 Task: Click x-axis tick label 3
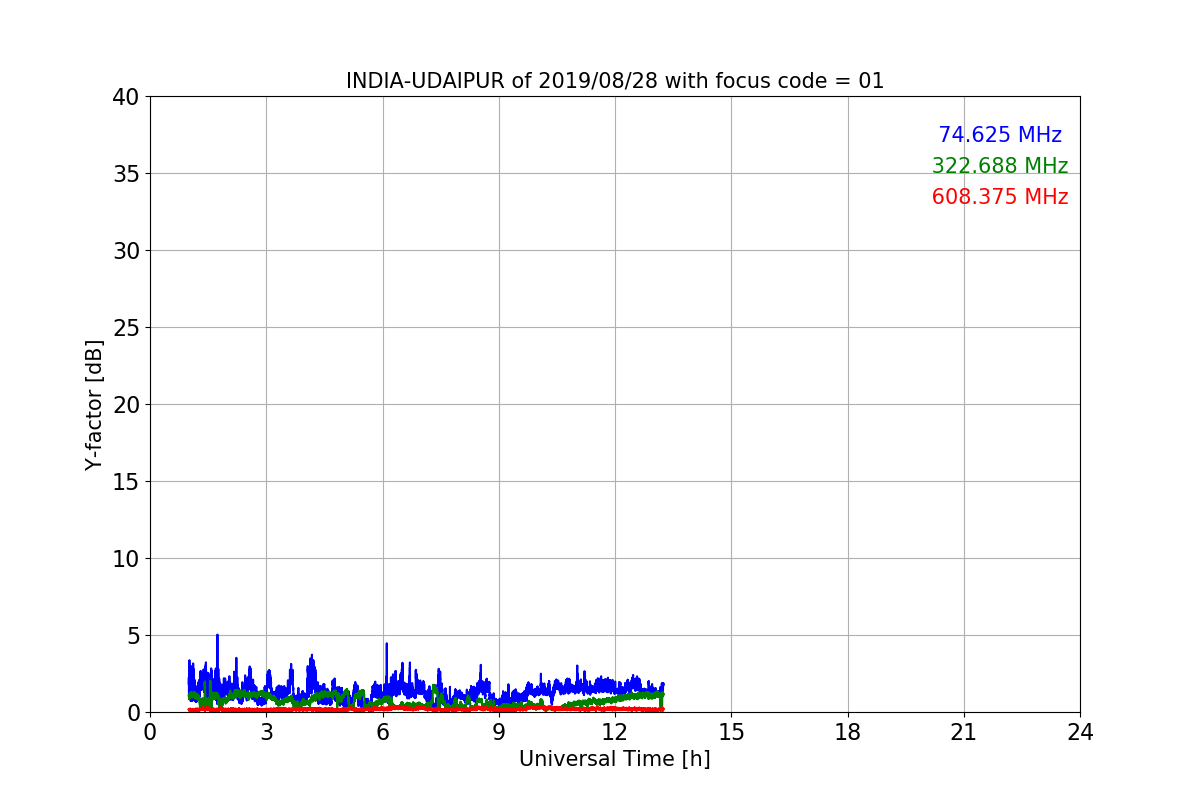click(x=266, y=732)
